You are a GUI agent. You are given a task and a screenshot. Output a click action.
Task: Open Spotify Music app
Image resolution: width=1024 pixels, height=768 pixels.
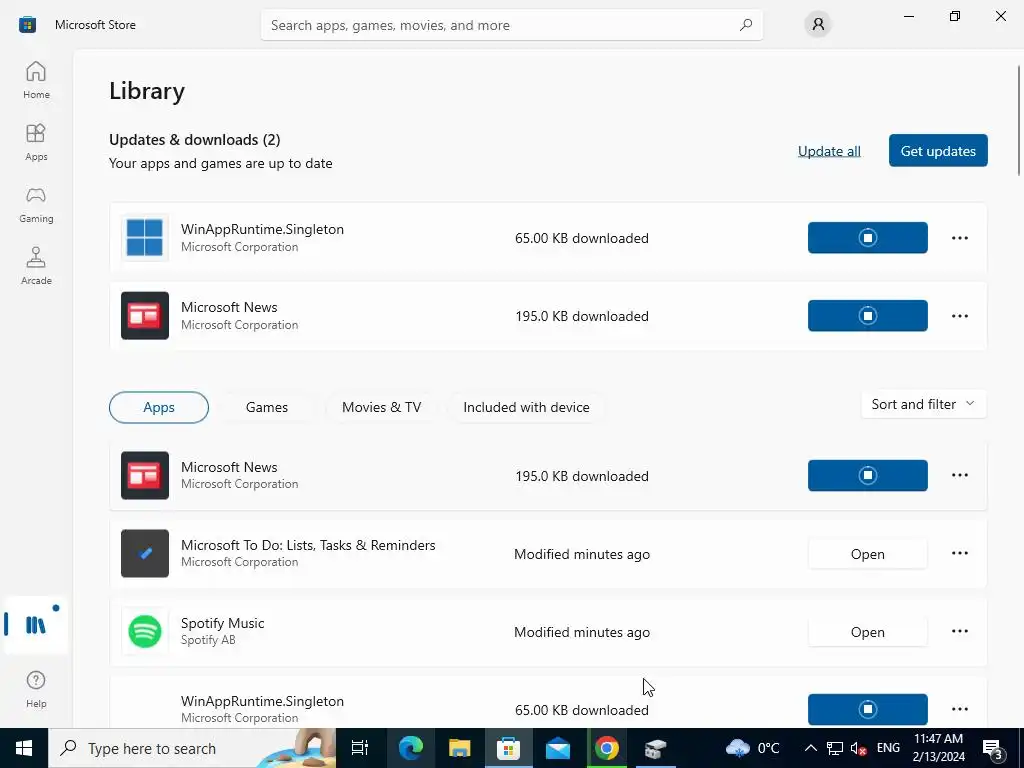click(x=867, y=632)
